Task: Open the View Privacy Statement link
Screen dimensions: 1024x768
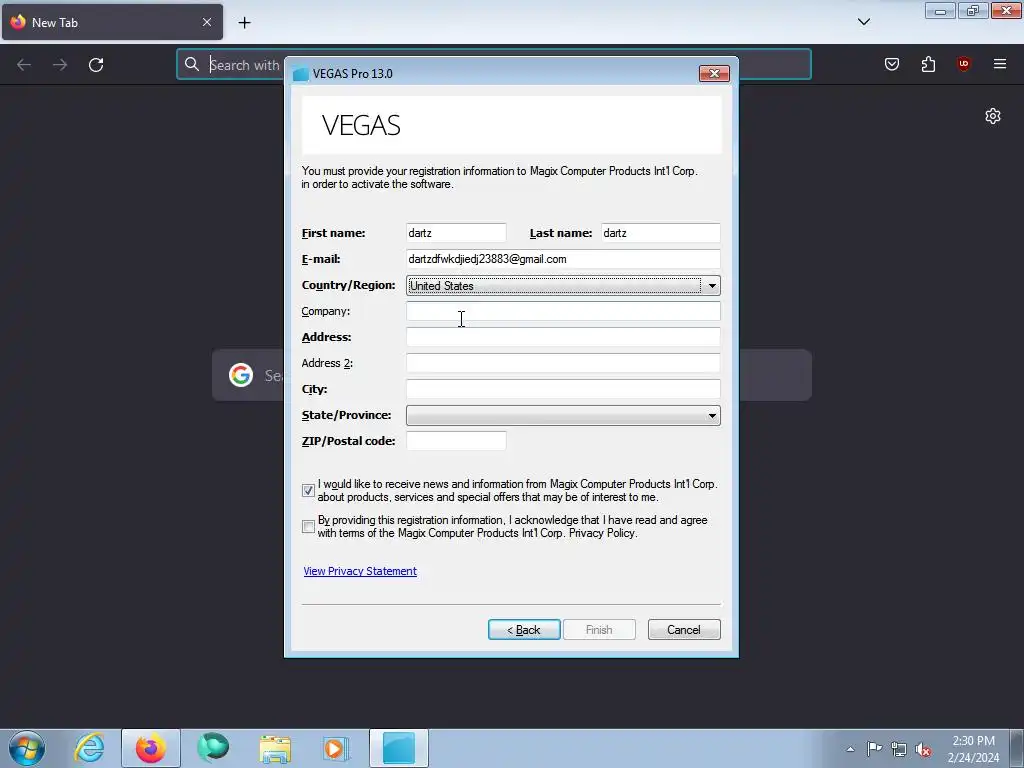Action: pyautogui.click(x=360, y=571)
